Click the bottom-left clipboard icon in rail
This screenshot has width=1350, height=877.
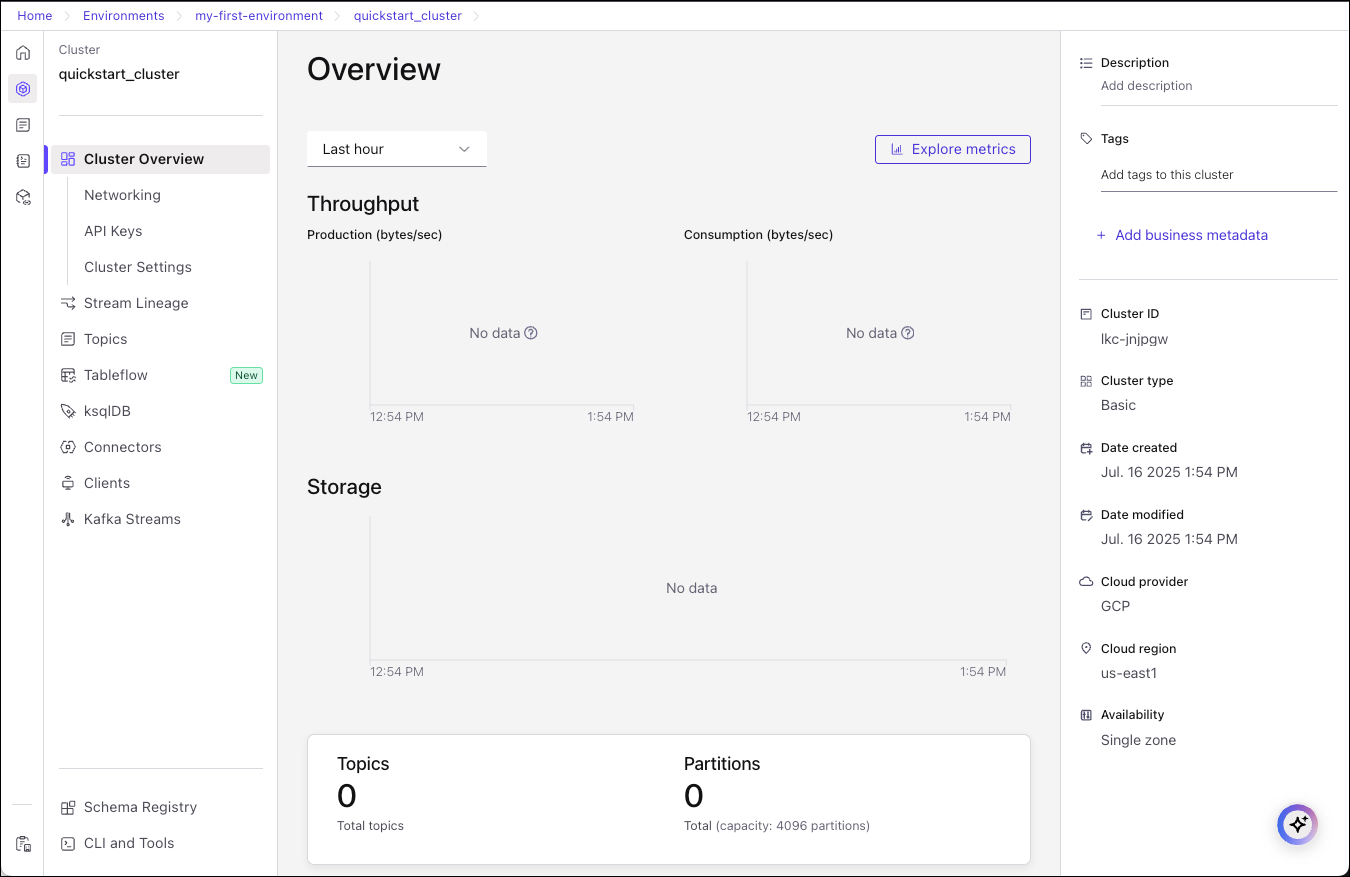click(23, 844)
